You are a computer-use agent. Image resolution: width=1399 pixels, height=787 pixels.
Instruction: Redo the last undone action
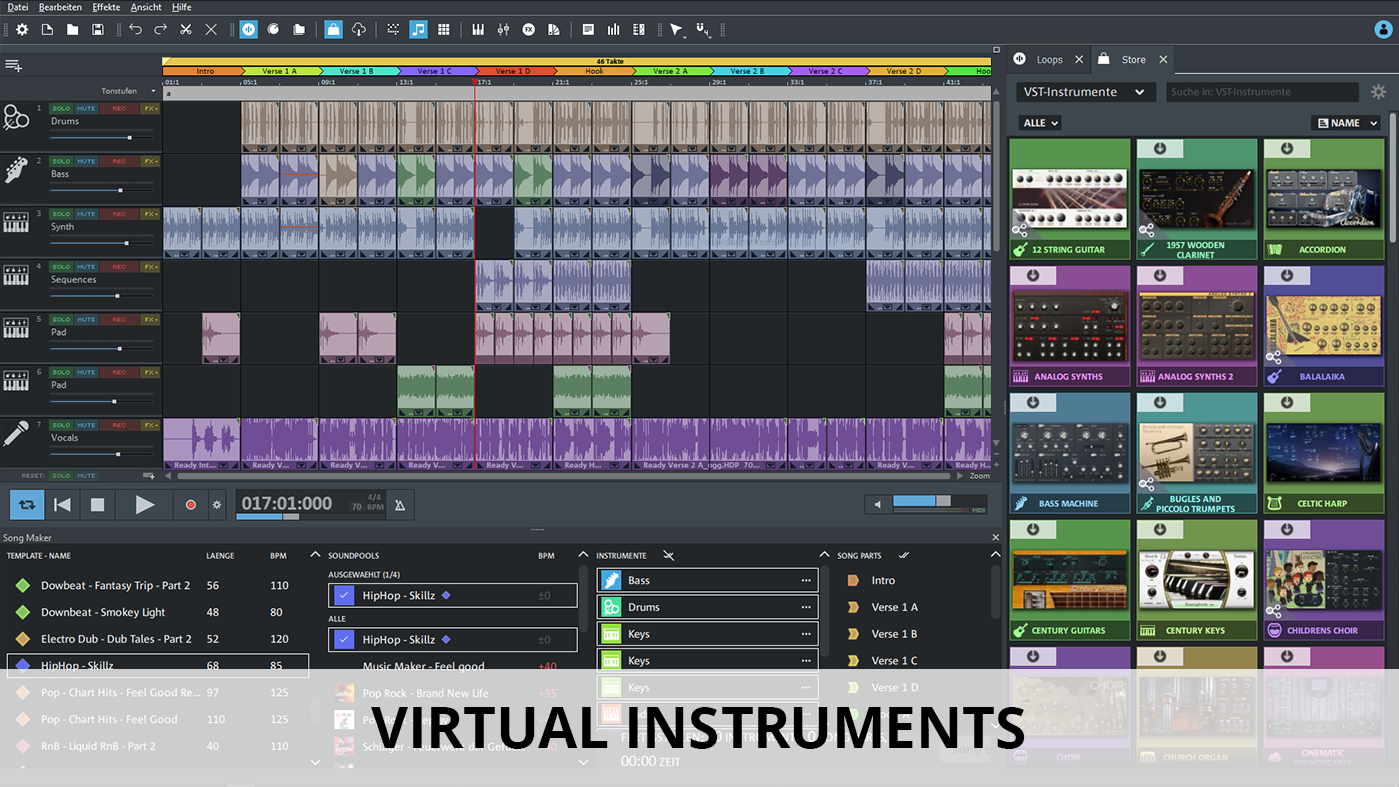click(x=160, y=30)
